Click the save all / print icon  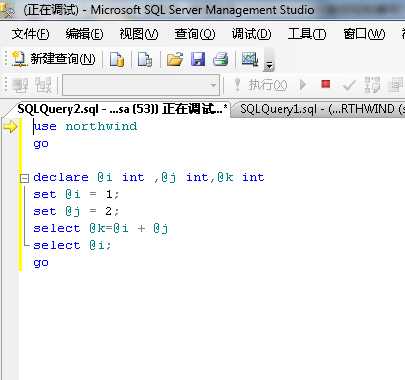pos(221,59)
